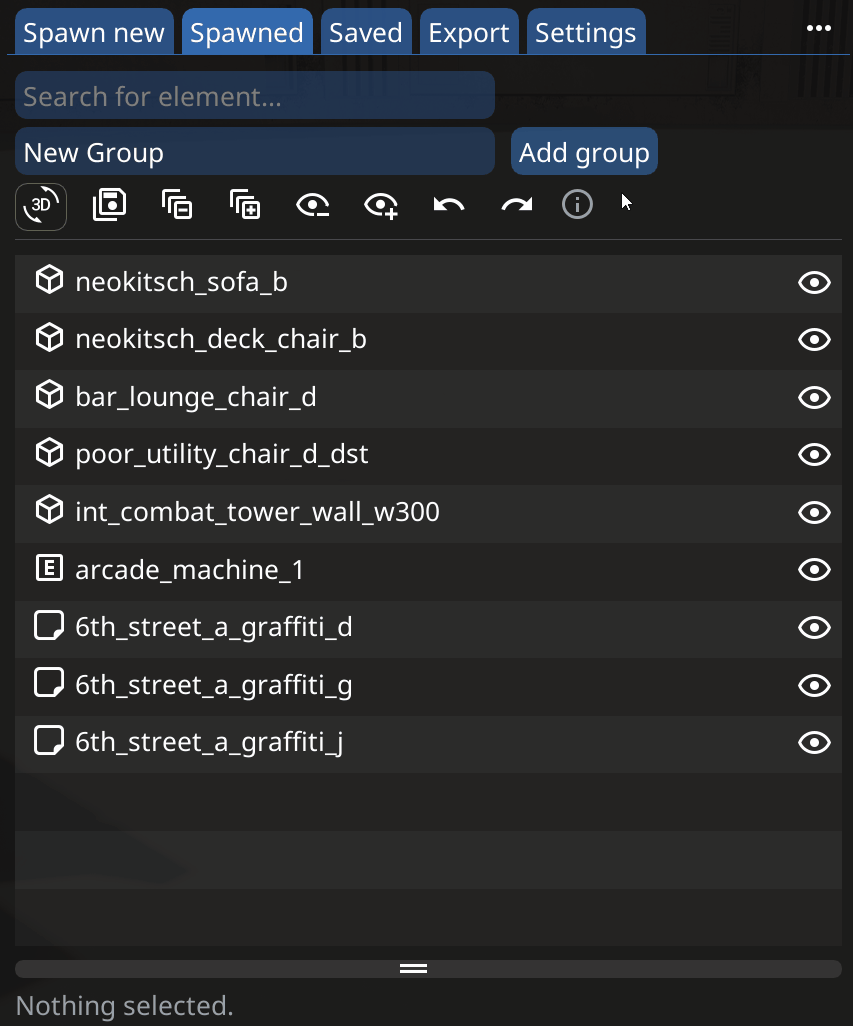The height and width of the screenshot is (1026, 853).
Task: Open the Export tab
Action: click(469, 33)
